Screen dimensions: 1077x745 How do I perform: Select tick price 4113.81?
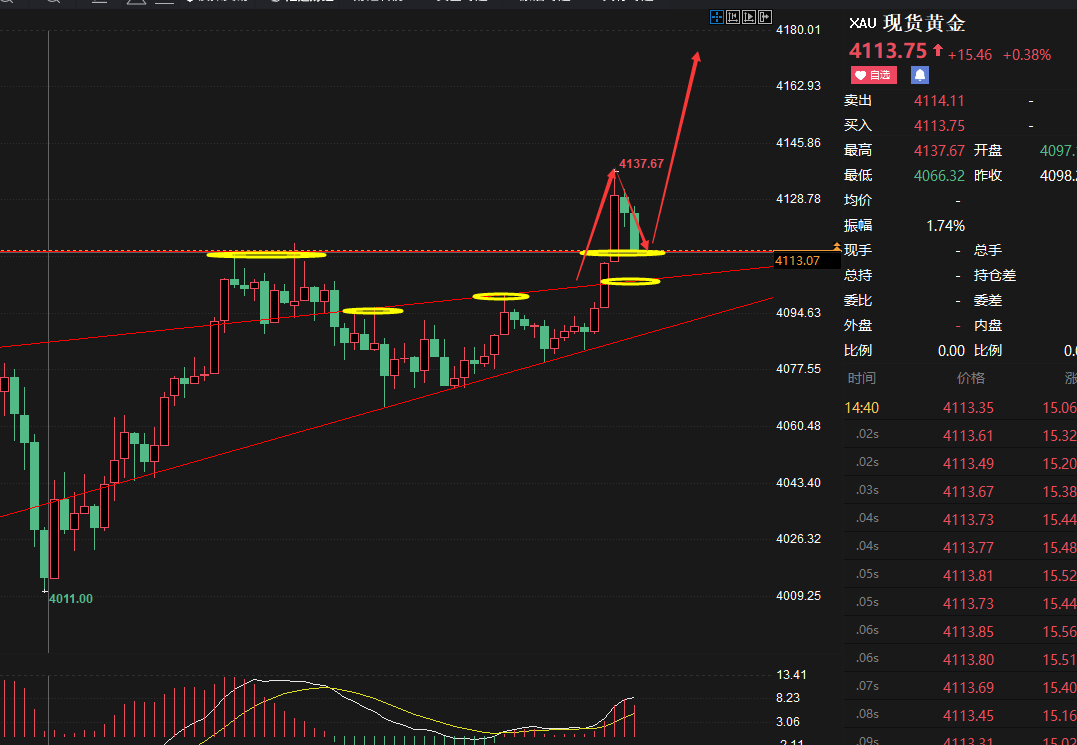pos(968,575)
